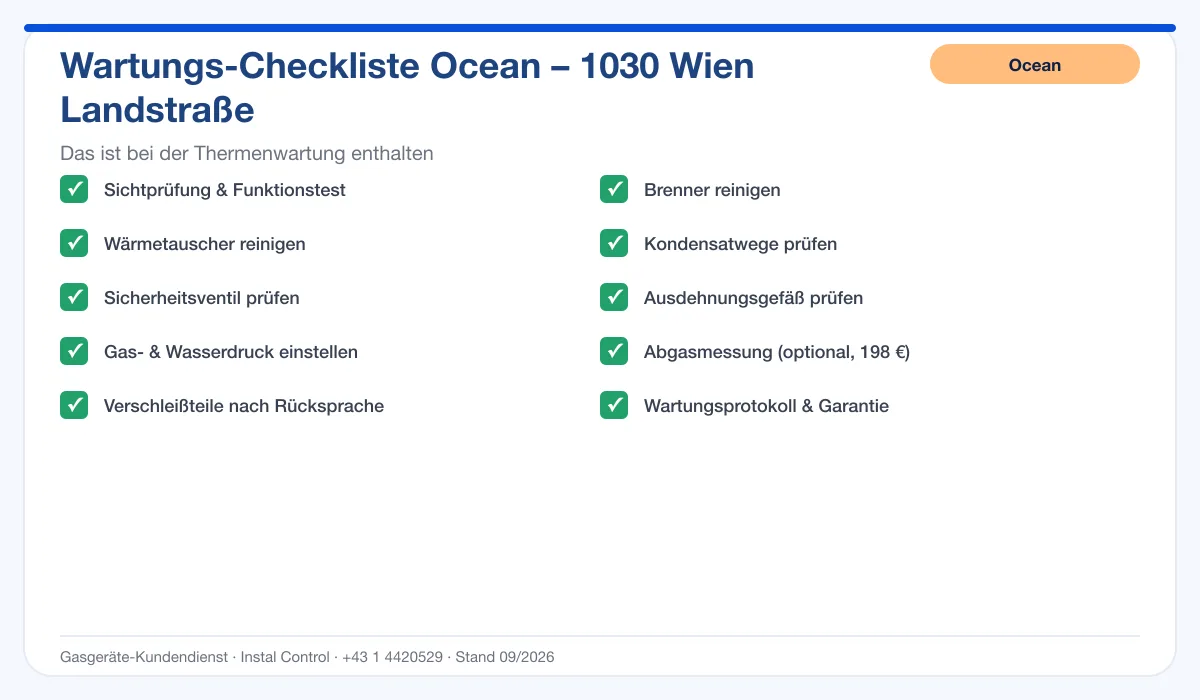Click the label 'Brenner reinigen'
This screenshot has height=700, width=1200.
pos(712,190)
